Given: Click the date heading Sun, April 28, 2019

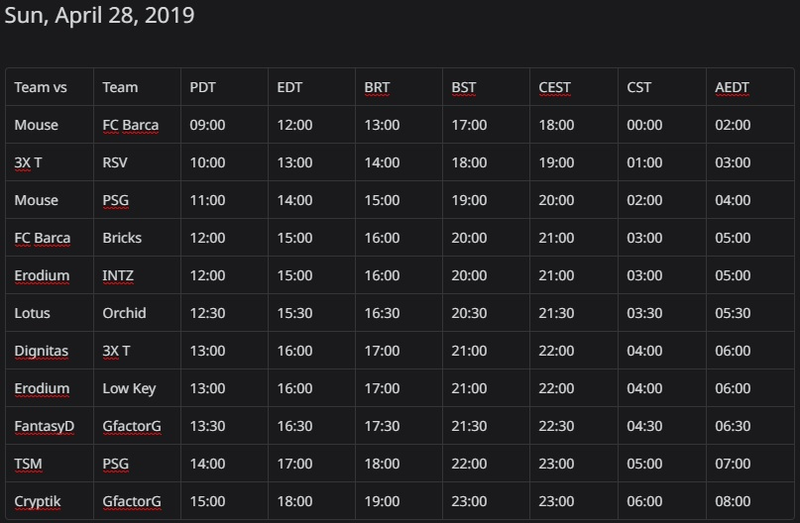Looking at the screenshot, I should (x=99, y=15).
